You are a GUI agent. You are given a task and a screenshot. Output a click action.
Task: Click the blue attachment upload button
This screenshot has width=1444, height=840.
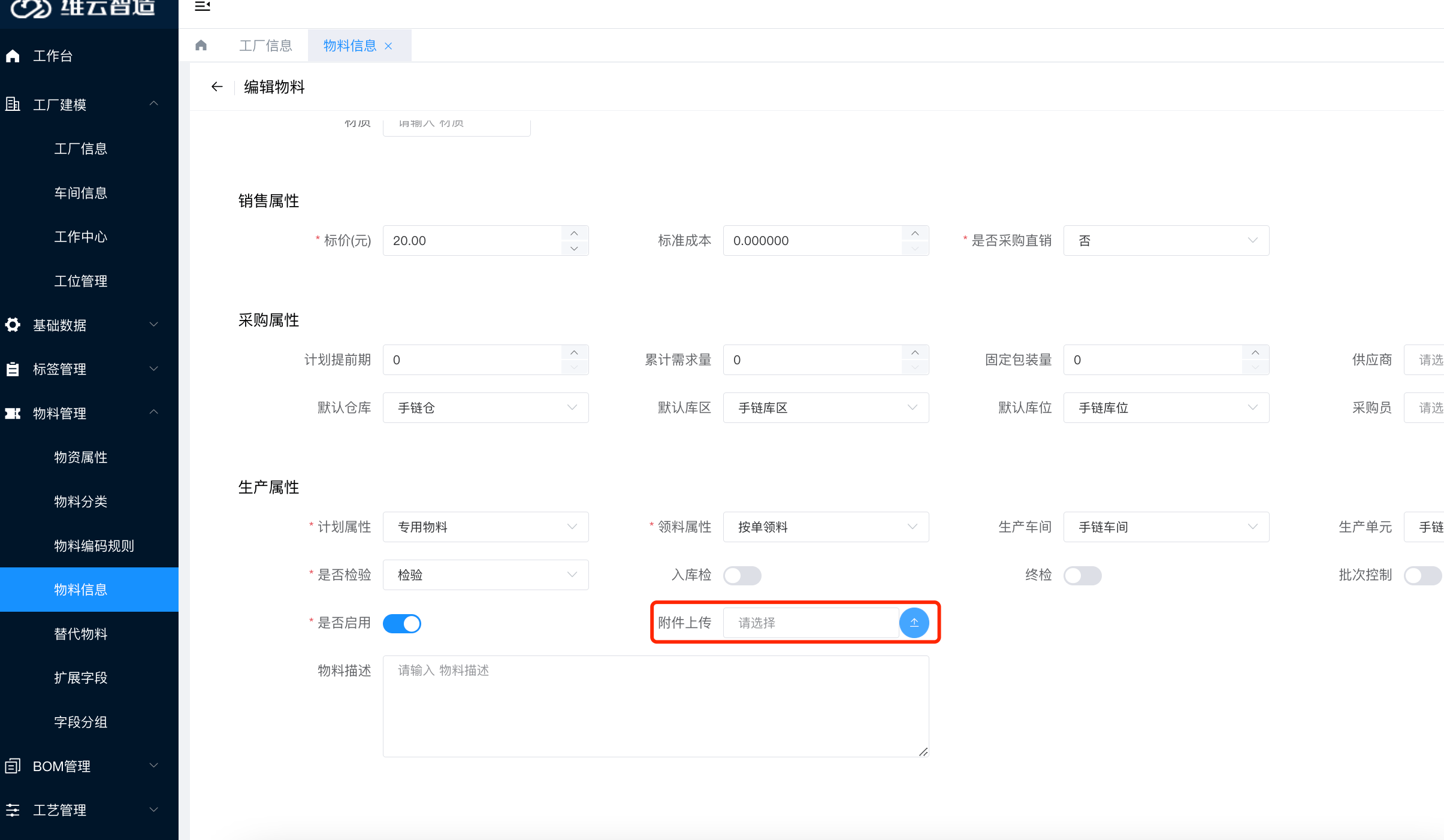[914, 623]
